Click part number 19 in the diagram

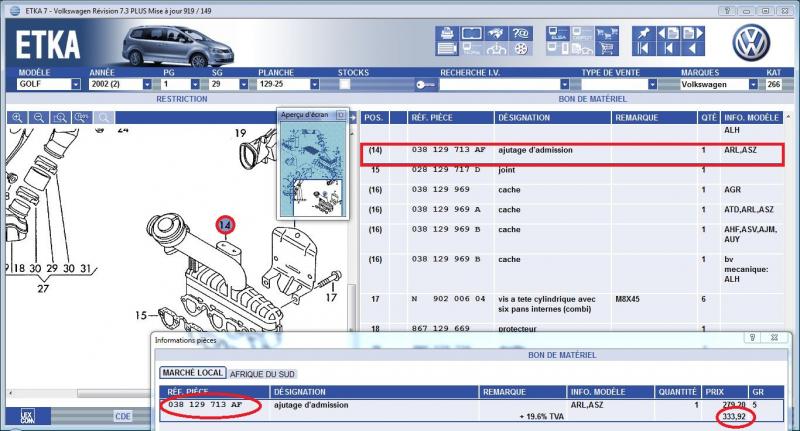pyautogui.click(x=240, y=133)
